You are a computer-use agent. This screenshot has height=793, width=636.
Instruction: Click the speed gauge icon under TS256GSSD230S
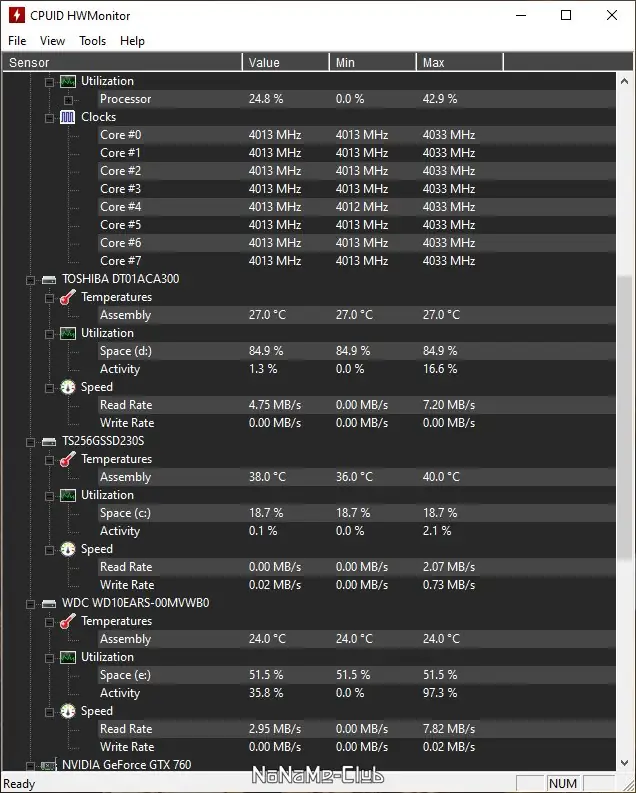[x=67, y=549]
